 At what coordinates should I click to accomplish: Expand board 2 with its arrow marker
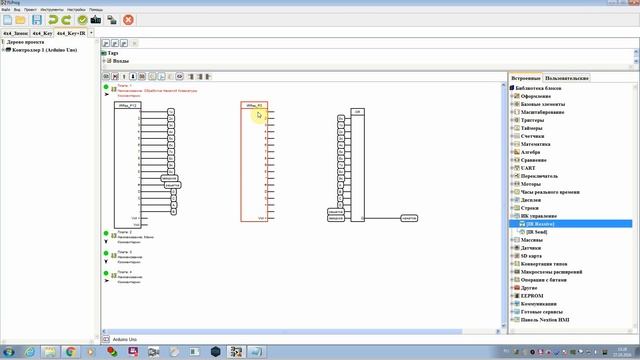(106, 241)
